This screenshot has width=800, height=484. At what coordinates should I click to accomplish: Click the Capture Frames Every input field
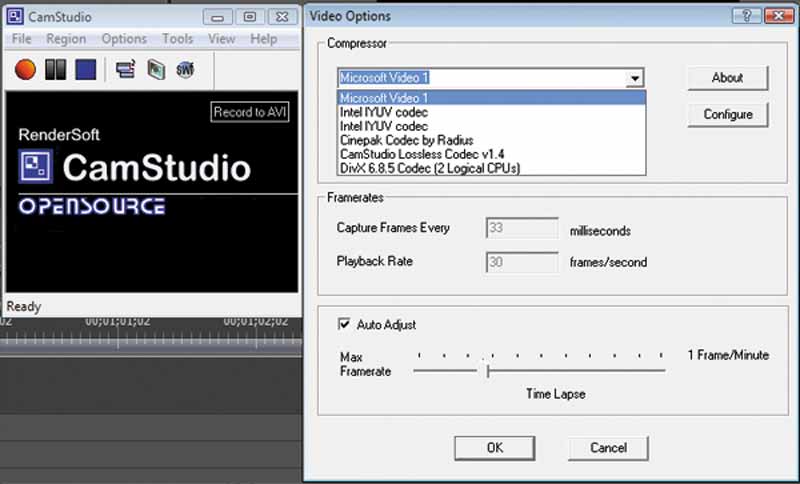(521, 228)
